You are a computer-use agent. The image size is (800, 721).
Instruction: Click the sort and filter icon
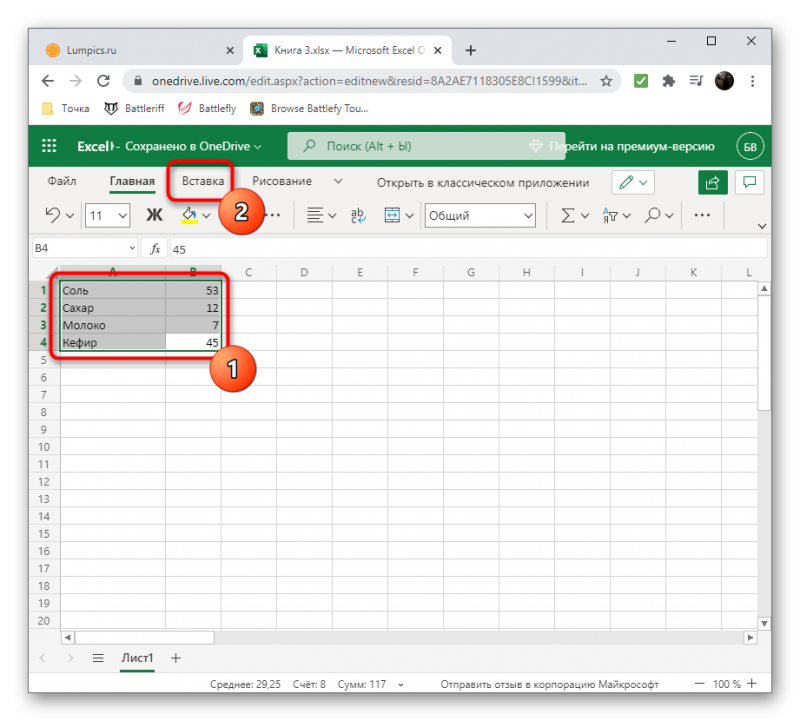(x=610, y=215)
